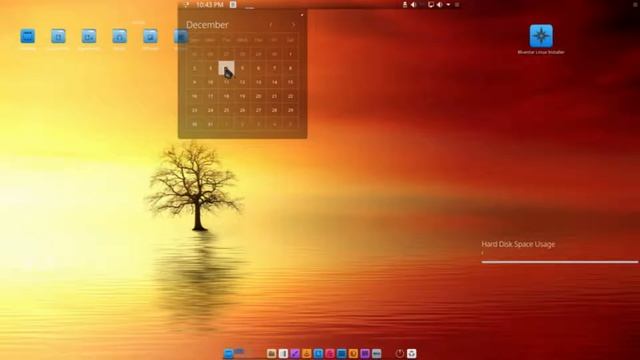Viewport: 640px width, 360px height.
Task: Click the clipboard icon right of the clock
Action: tap(233, 4)
